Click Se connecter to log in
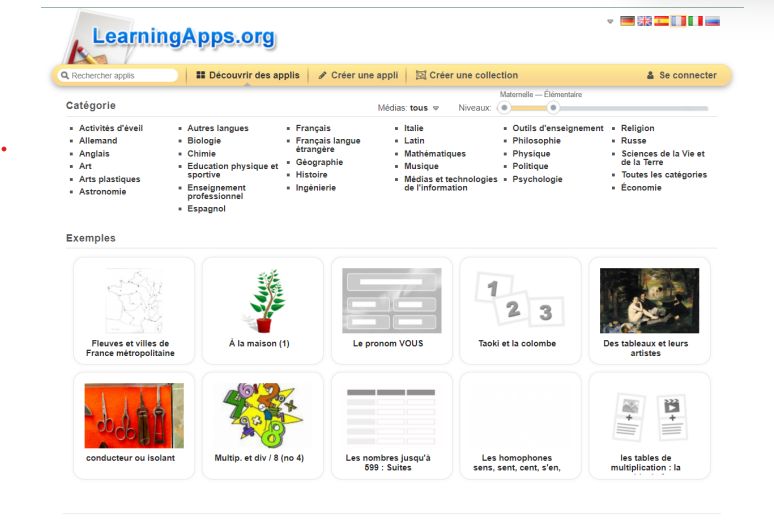The height and width of the screenshot is (520, 774). 682,75
